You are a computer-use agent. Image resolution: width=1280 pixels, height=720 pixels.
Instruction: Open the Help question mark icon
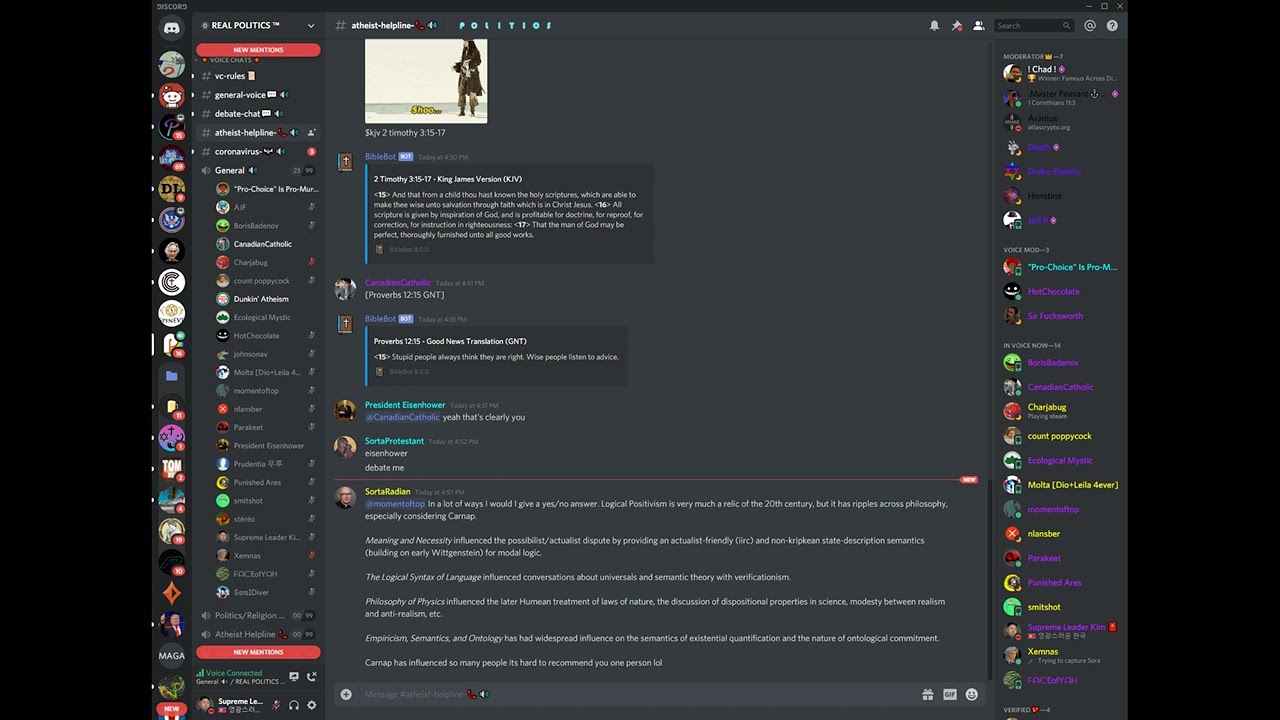1112,26
